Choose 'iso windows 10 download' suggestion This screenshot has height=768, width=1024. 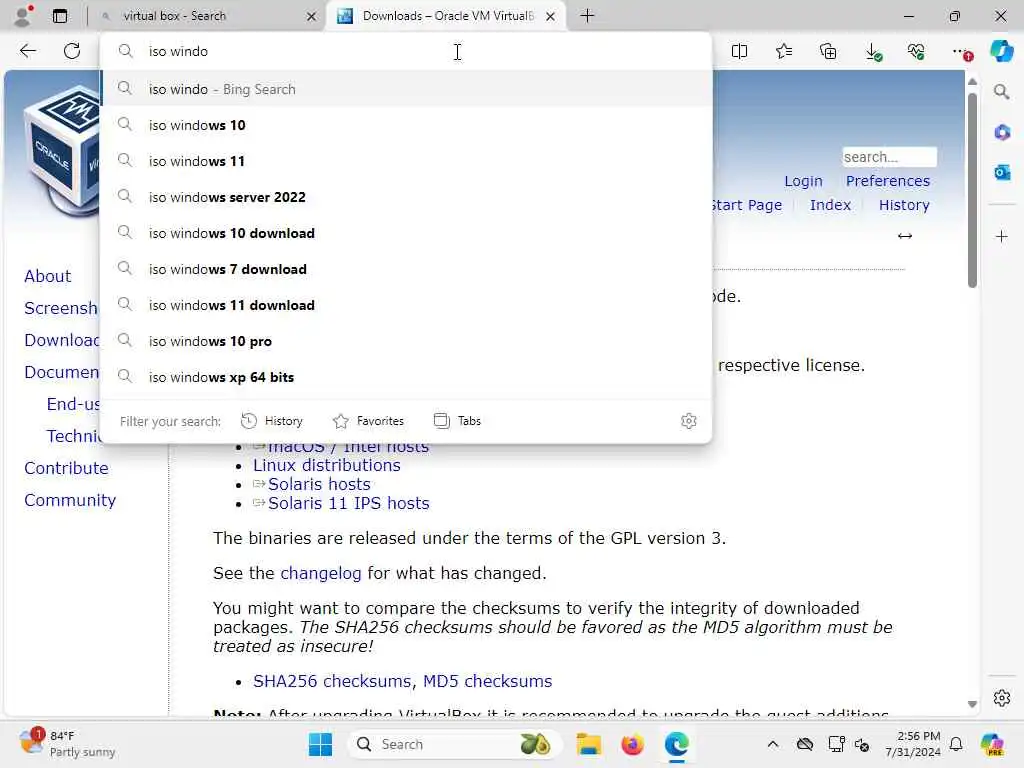406,233
